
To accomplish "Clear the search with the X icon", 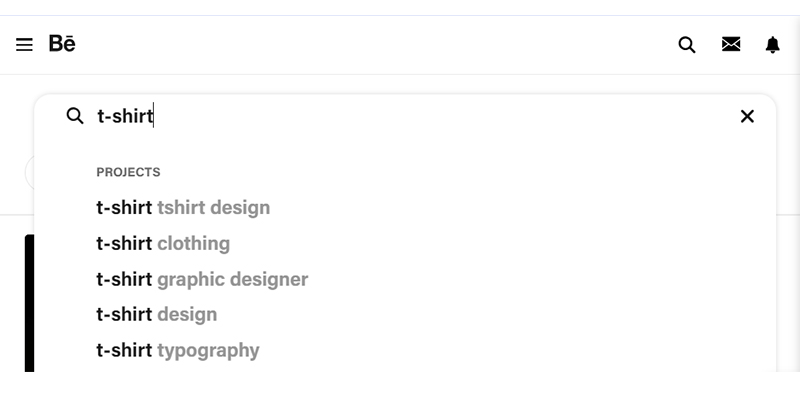I will tap(747, 116).
